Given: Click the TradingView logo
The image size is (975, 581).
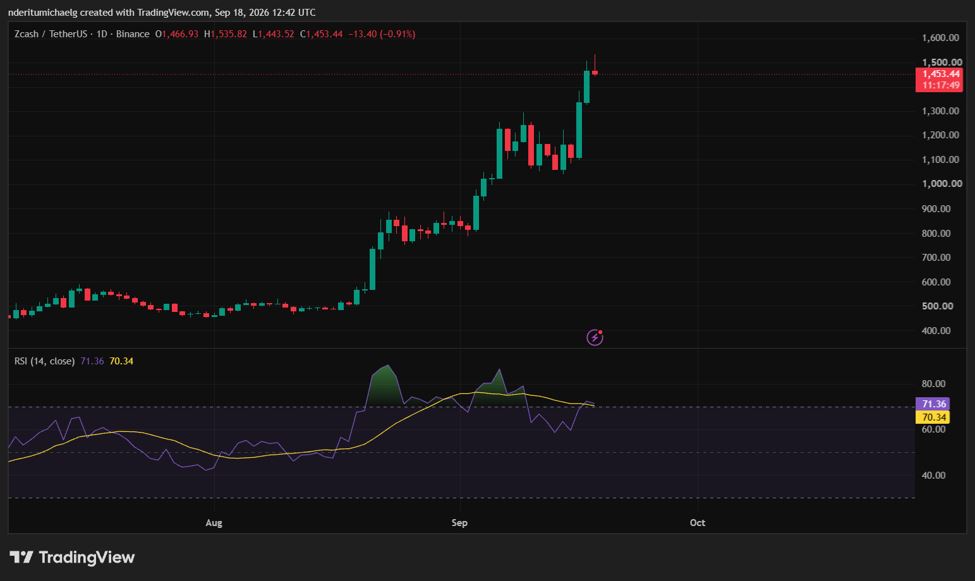Looking at the screenshot, I should pos(72,557).
